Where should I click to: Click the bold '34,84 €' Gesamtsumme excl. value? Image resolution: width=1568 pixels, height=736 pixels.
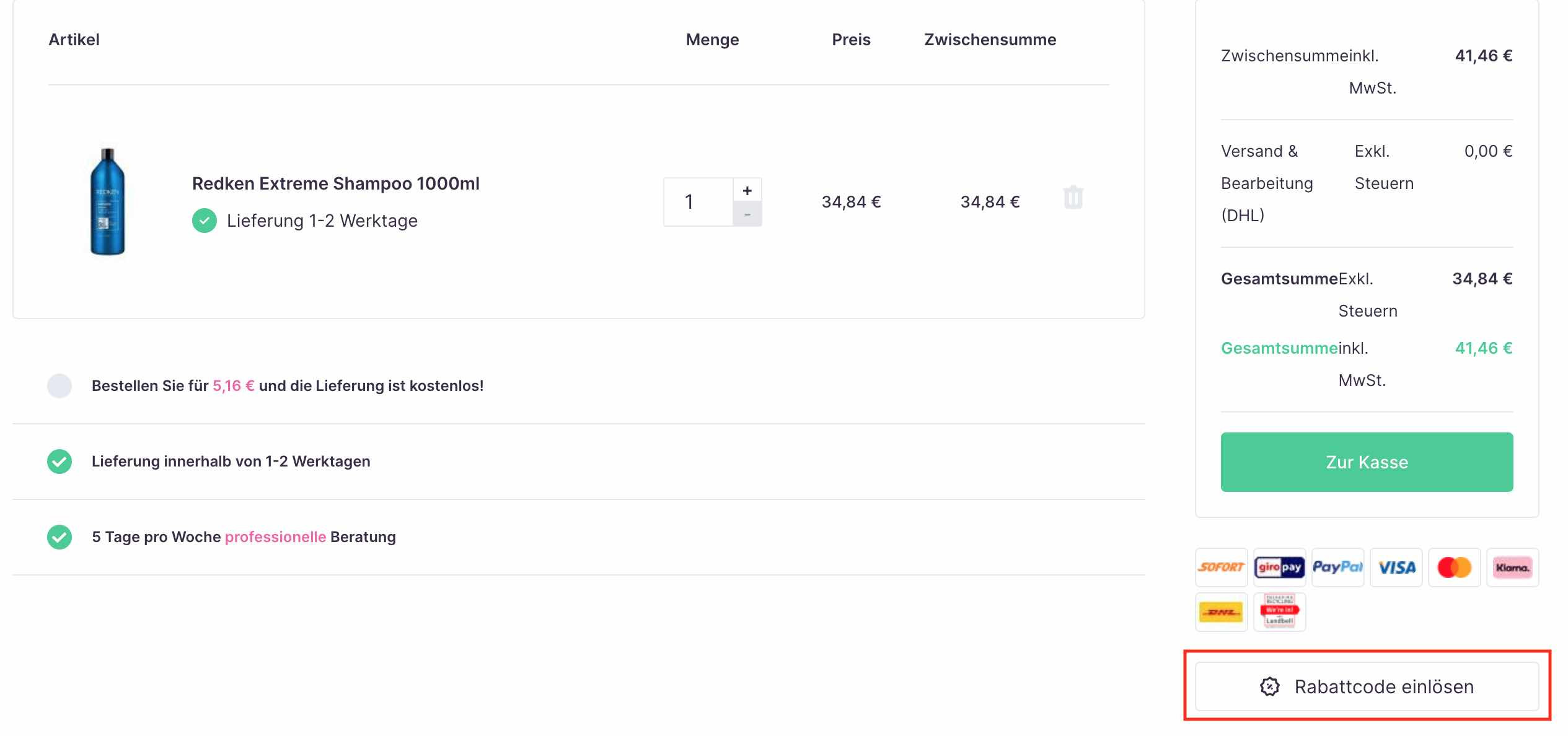tap(1482, 279)
